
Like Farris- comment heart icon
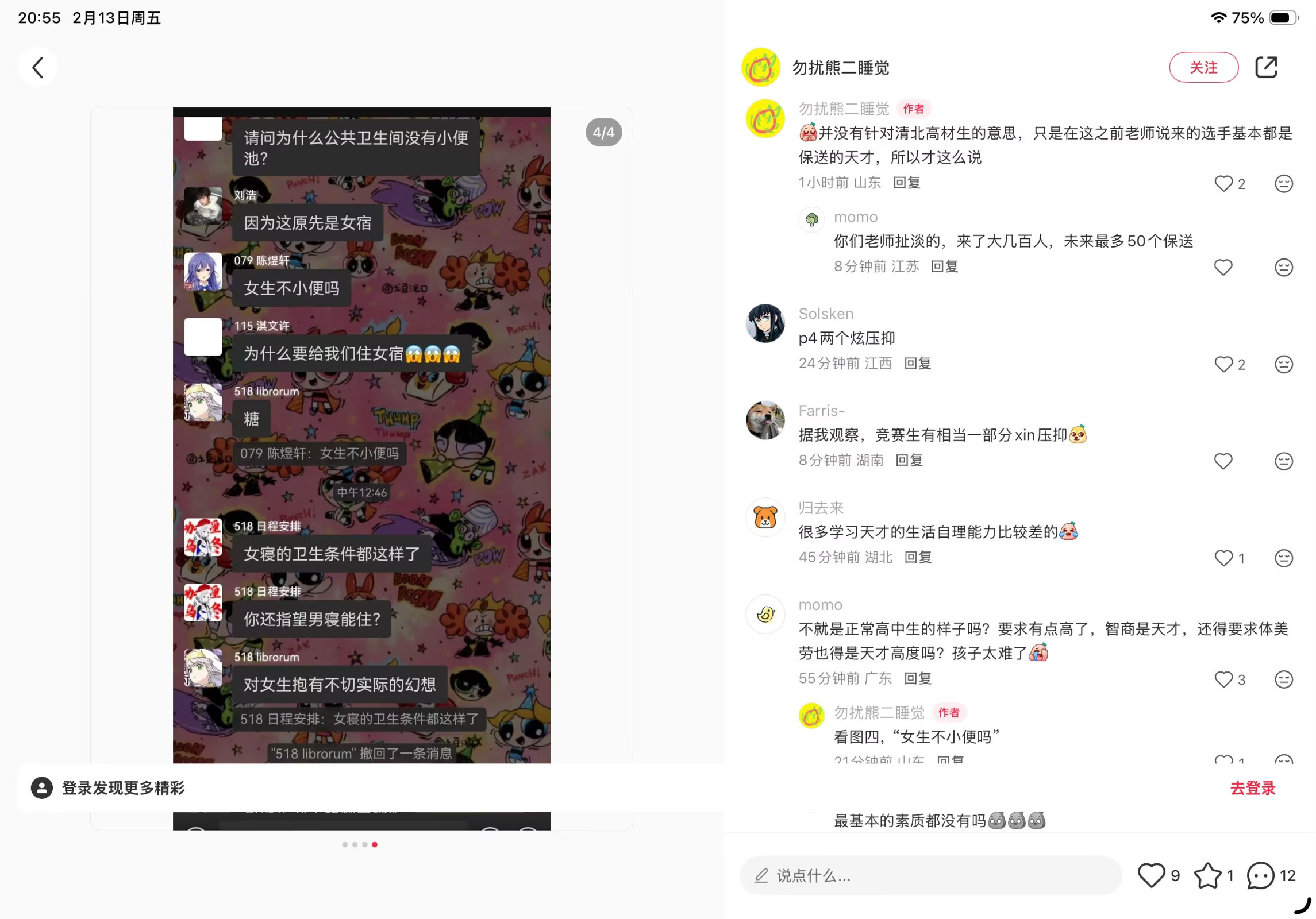(1223, 461)
